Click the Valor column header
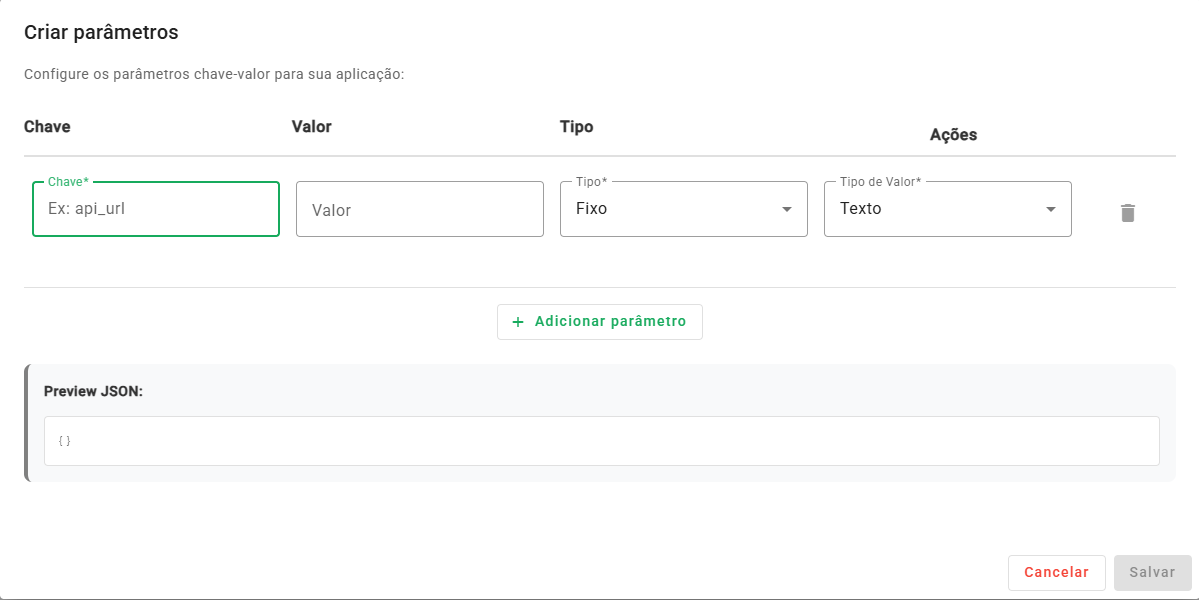Viewport: 1199px width, 600px height. click(311, 127)
